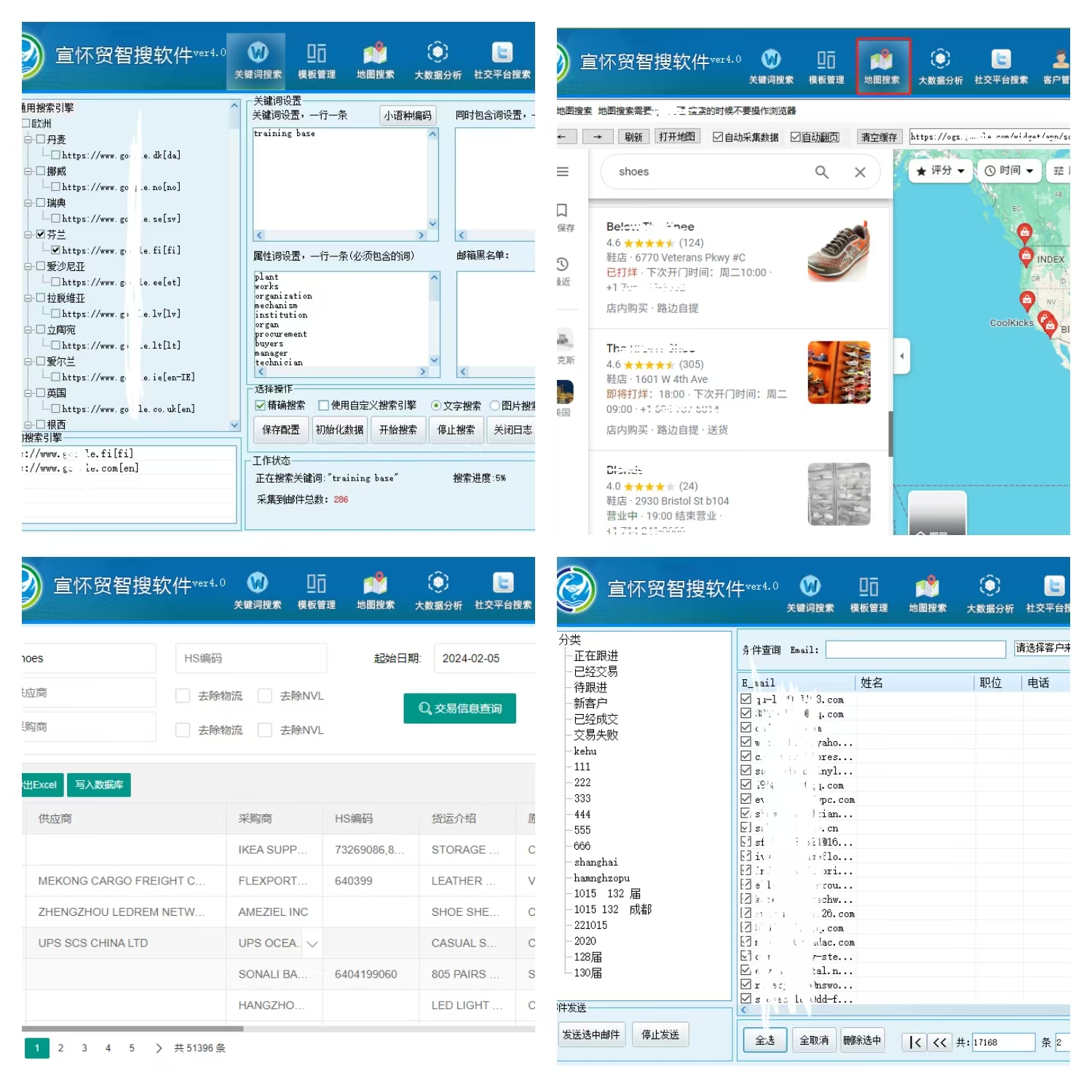
Task: Select 社交平台搜索 icon in bottom-left trade data panel
Action: click(x=503, y=590)
